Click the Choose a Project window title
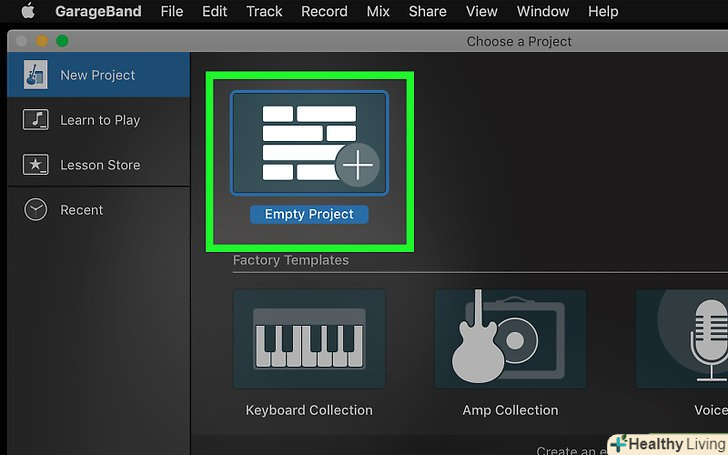The height and width of the screenshot is (455, 728). click(519, 41)
